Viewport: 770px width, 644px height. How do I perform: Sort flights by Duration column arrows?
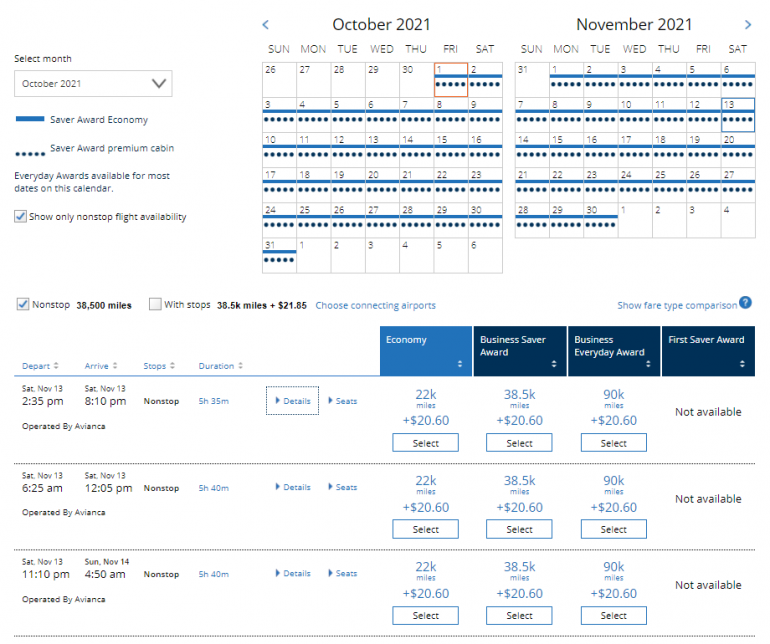coord(239,366)
